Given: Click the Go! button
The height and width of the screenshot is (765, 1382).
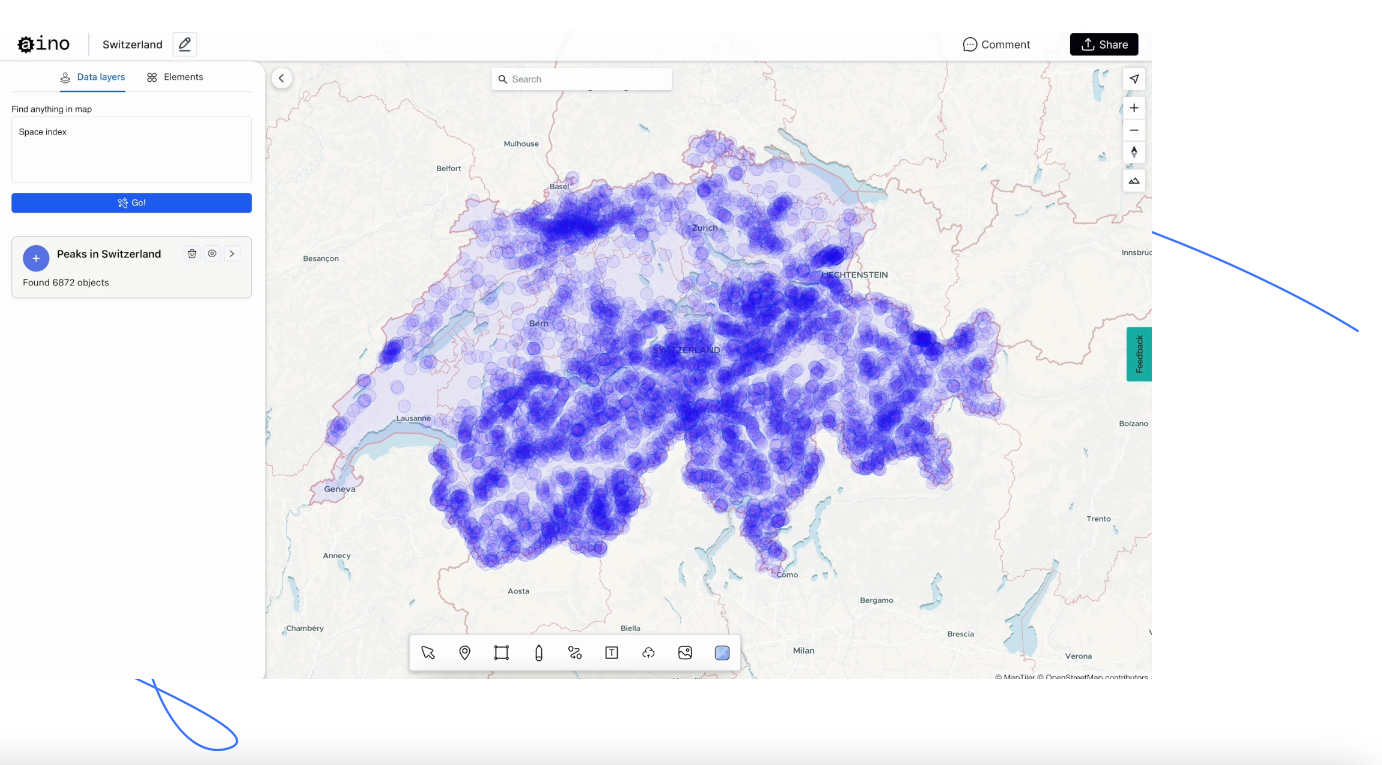Looking at the screenshot, I should (x=132, y=203).
